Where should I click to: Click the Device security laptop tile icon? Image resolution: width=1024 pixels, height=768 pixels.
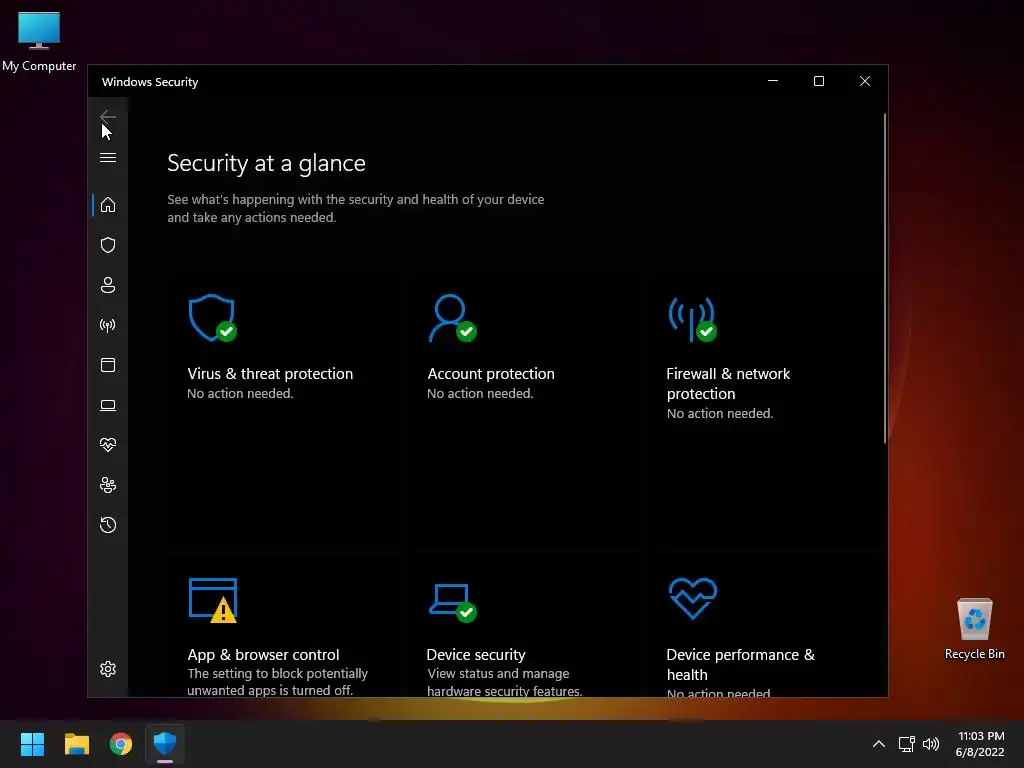pyautogui.click(x=453, y=603)
